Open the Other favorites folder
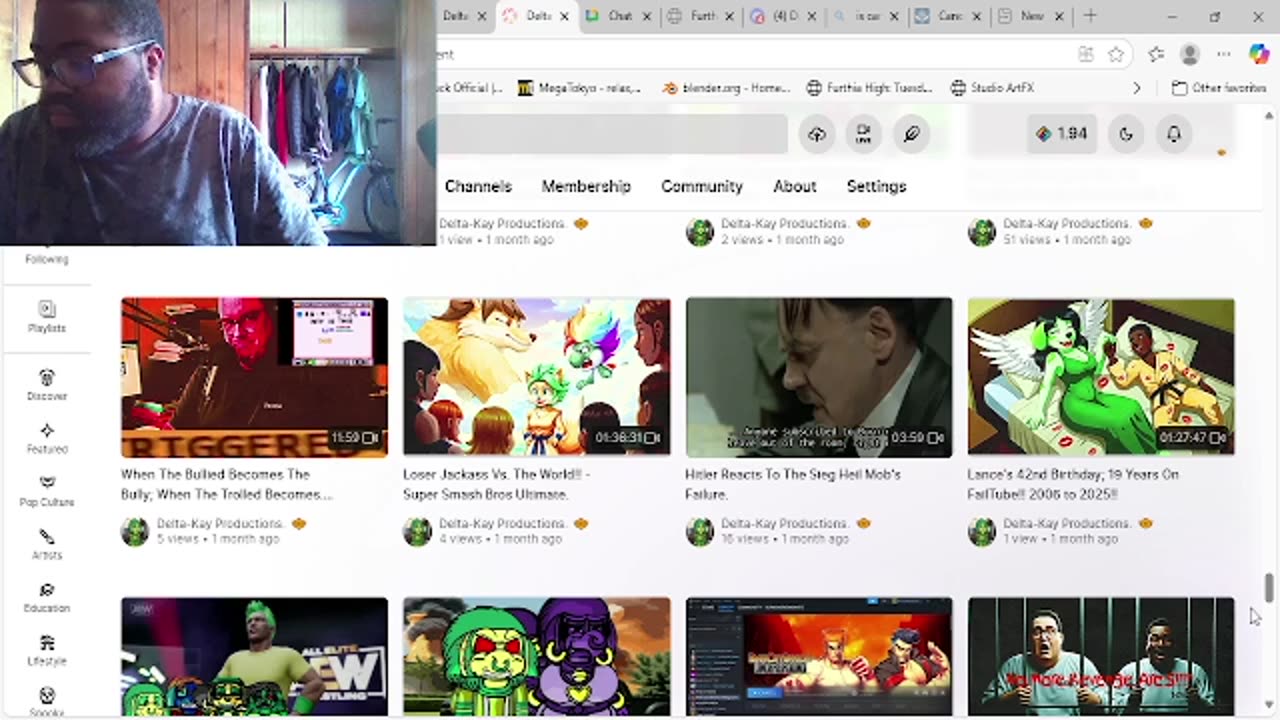The height and width of the screenshot is (720, 1280). click(1219, 88)
